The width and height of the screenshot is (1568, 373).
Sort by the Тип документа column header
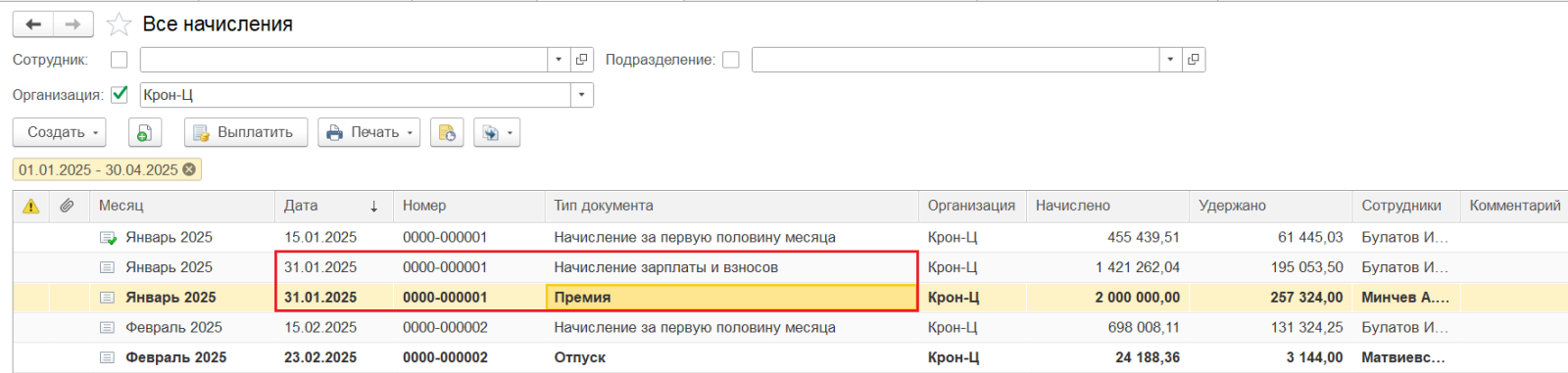731,206
